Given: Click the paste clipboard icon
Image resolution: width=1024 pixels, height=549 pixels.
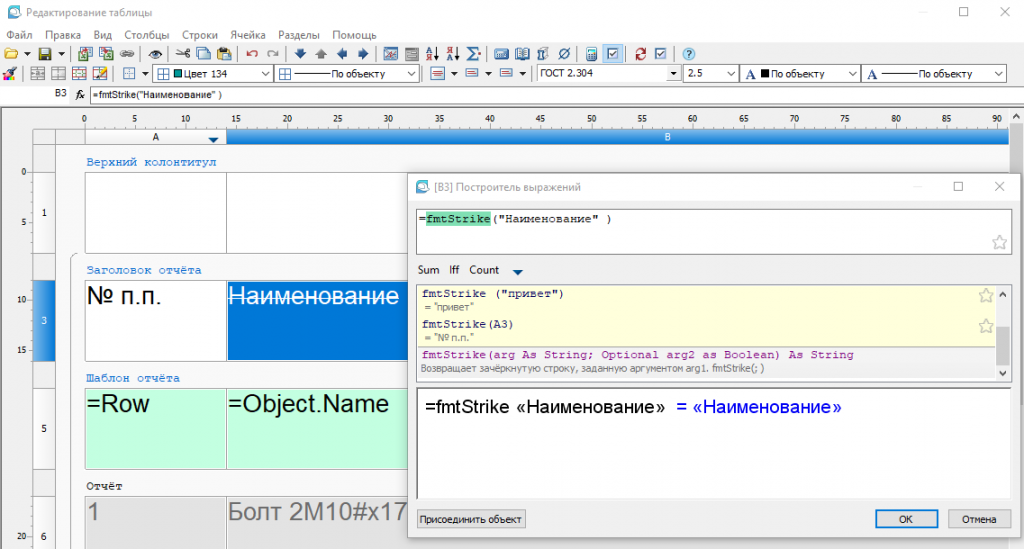Looking at the screenshot, I should coord(224,54).
